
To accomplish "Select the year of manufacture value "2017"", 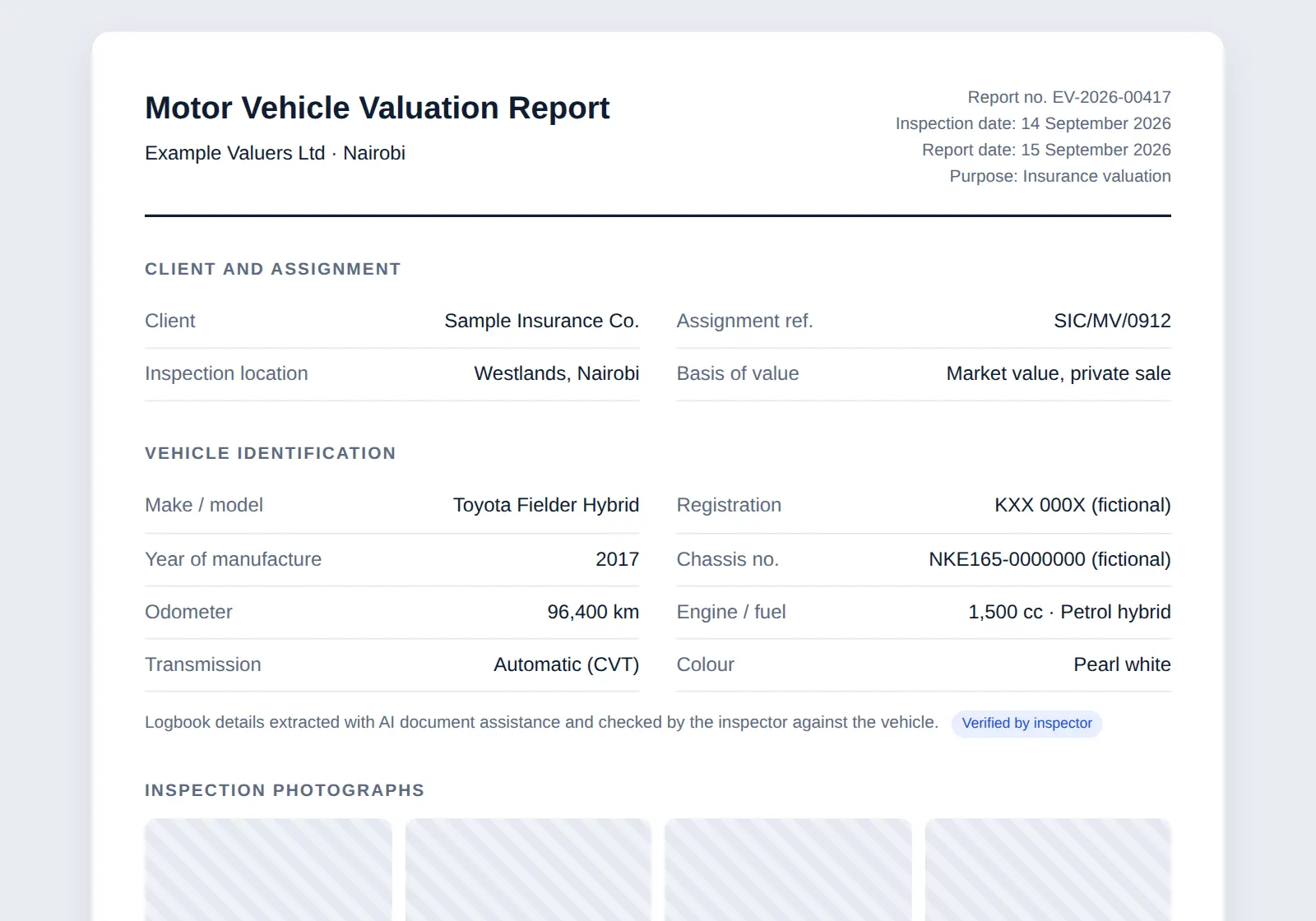I will (618, 559).
